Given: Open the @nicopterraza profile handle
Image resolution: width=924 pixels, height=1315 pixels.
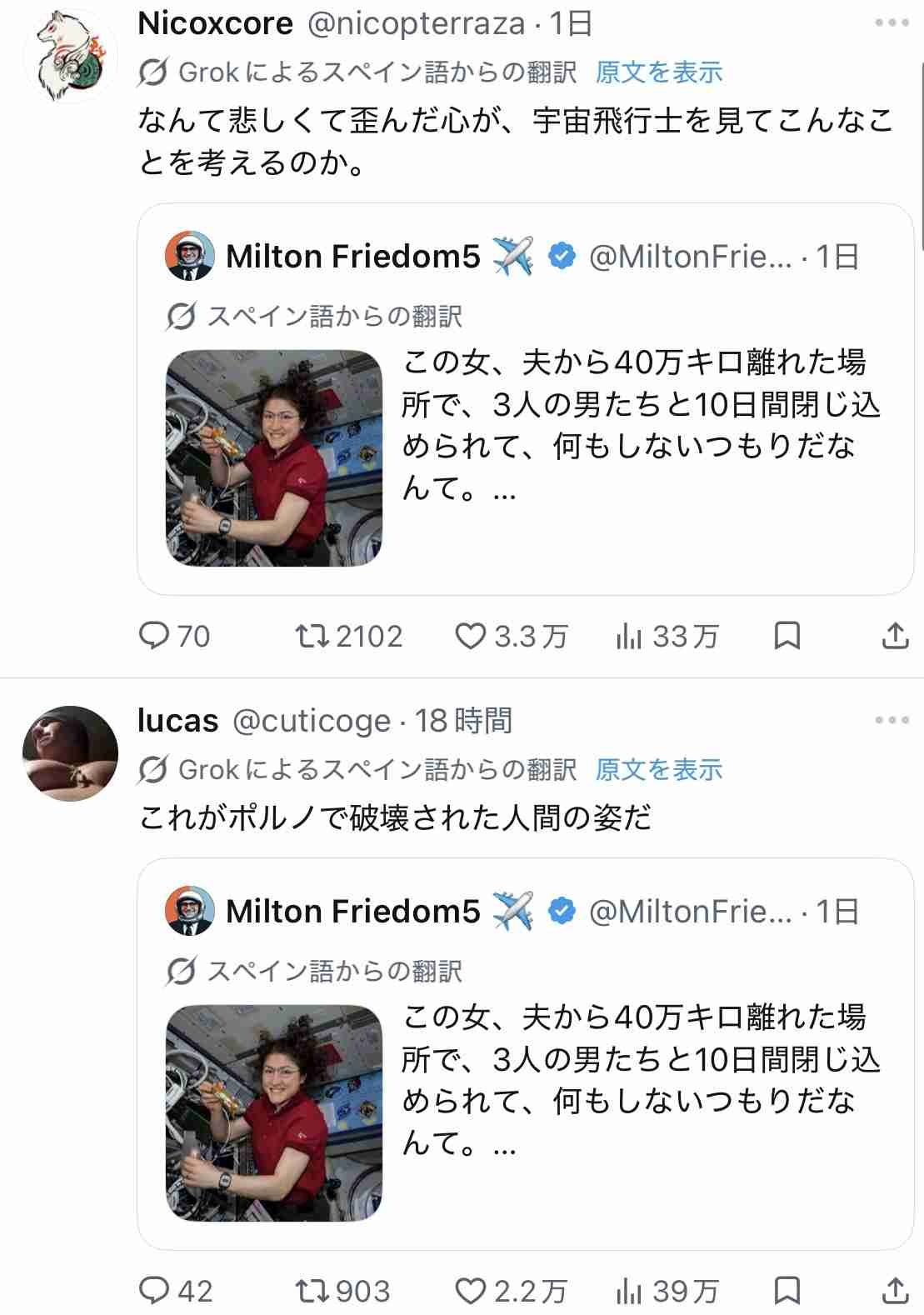Looking at the screenshot, I should (x=417, y=23).
